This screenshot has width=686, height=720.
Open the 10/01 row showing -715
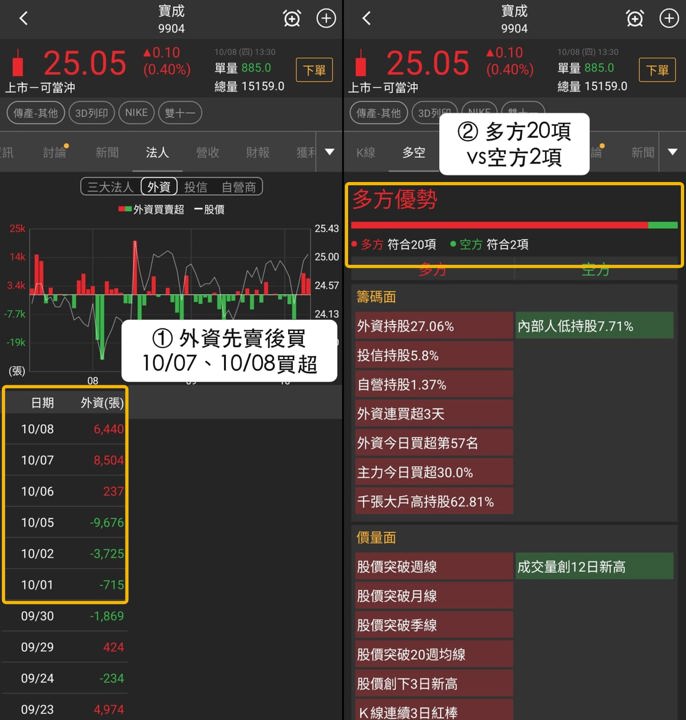pos(65,585)
